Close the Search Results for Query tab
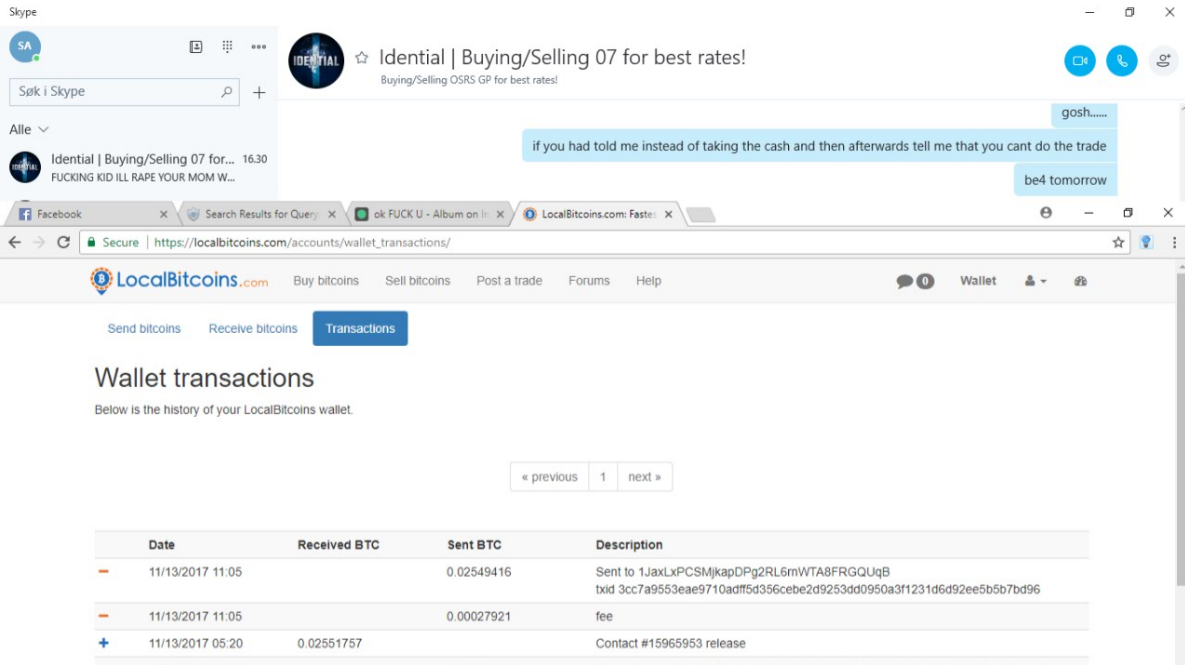Viewport: 1185px width, 665px height. pyautogui.click(x=332, y=215)
